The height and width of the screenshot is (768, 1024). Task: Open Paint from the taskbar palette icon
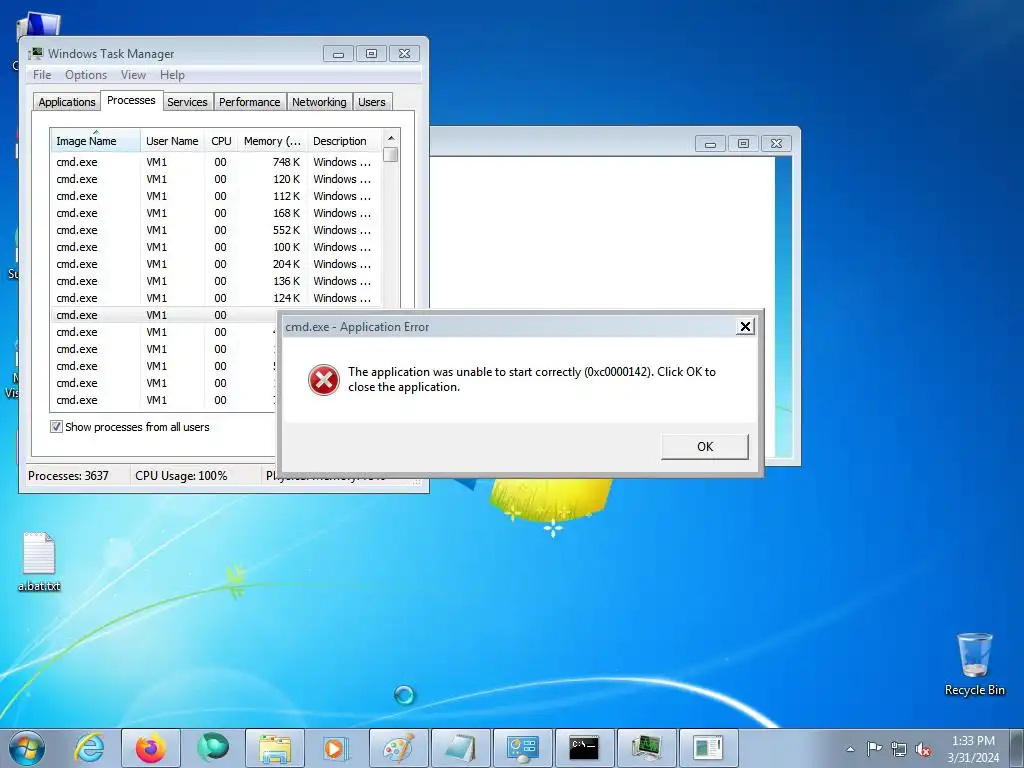(x=399, y=748)
